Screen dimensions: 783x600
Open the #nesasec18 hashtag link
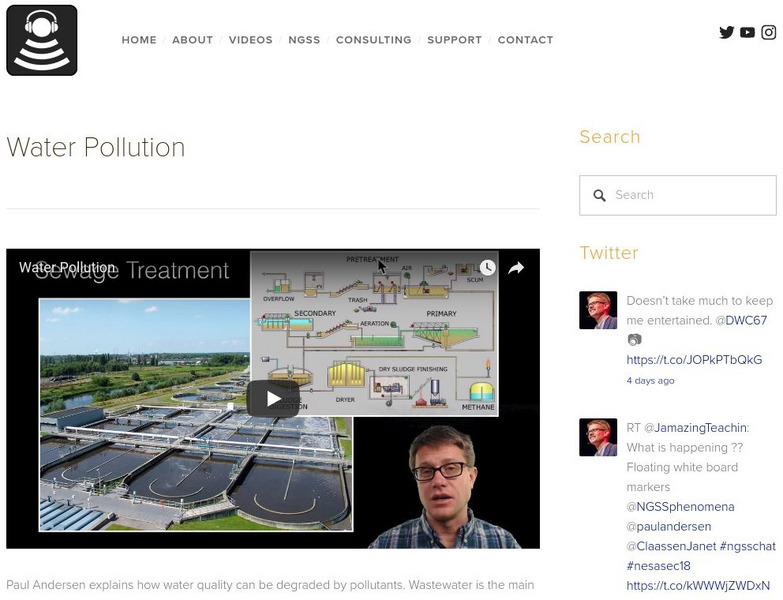click(658, 566)
